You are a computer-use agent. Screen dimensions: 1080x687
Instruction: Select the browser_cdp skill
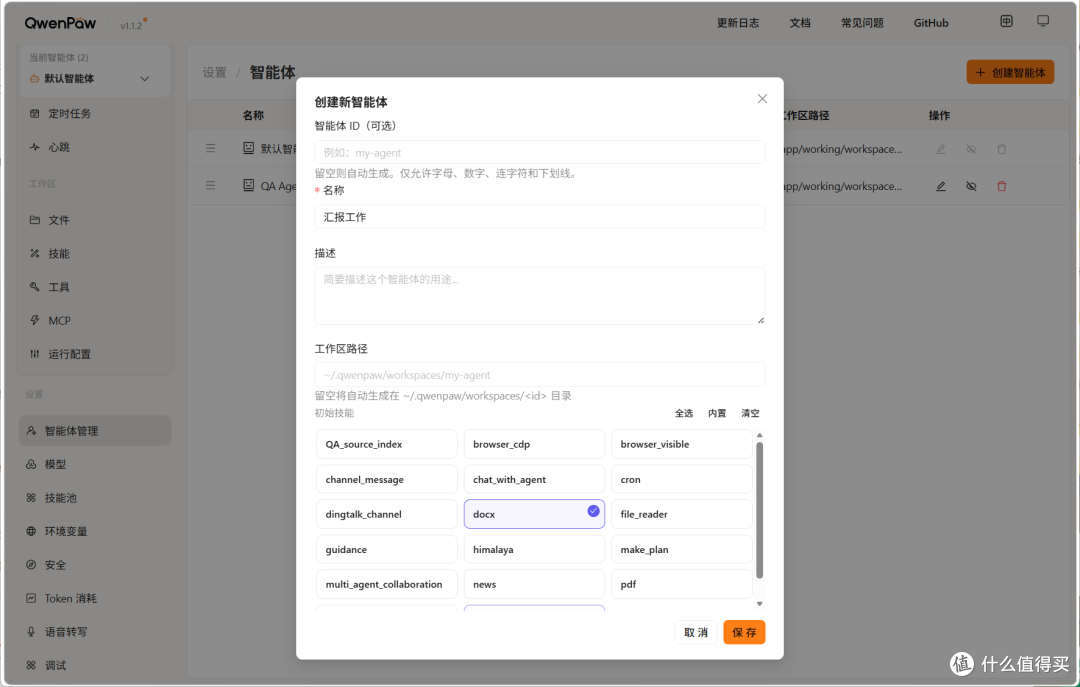click(534, 444)
